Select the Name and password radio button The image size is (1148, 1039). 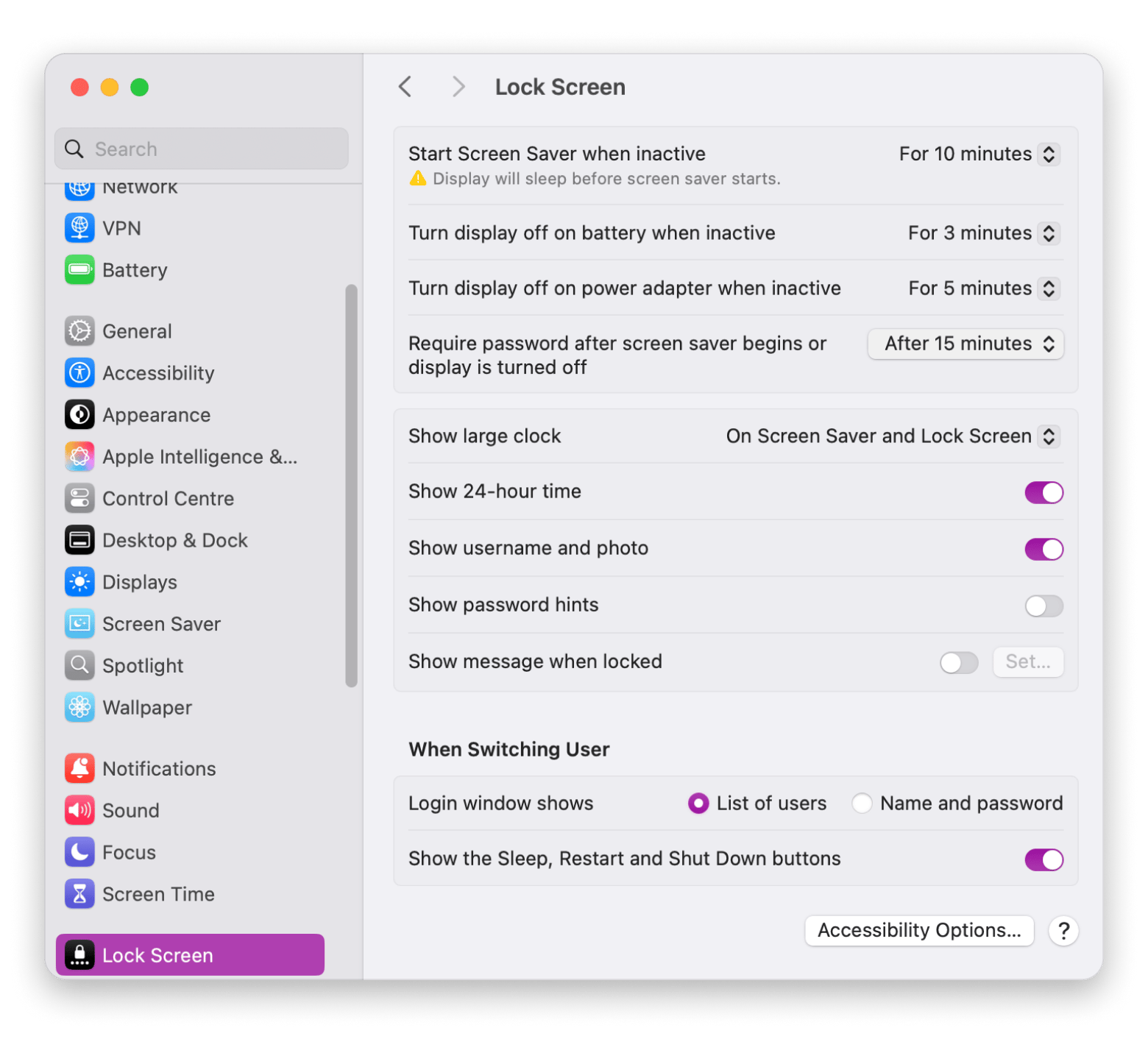[x=862, y=803]
